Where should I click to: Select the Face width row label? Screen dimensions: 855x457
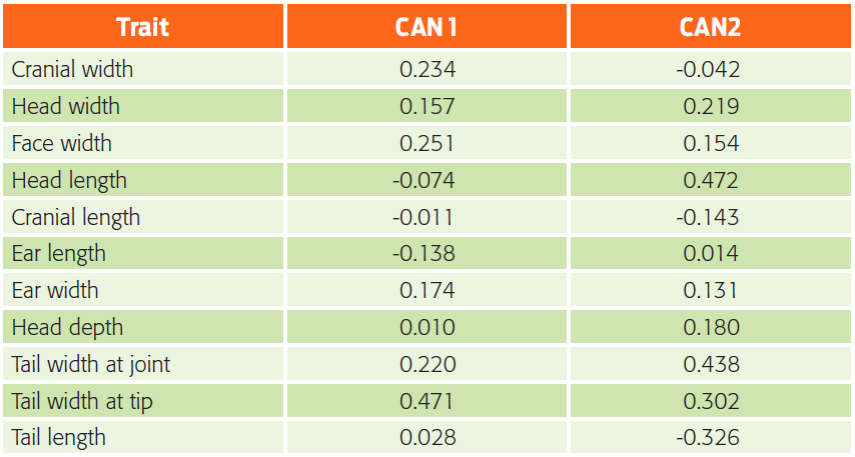pos(62,143)
